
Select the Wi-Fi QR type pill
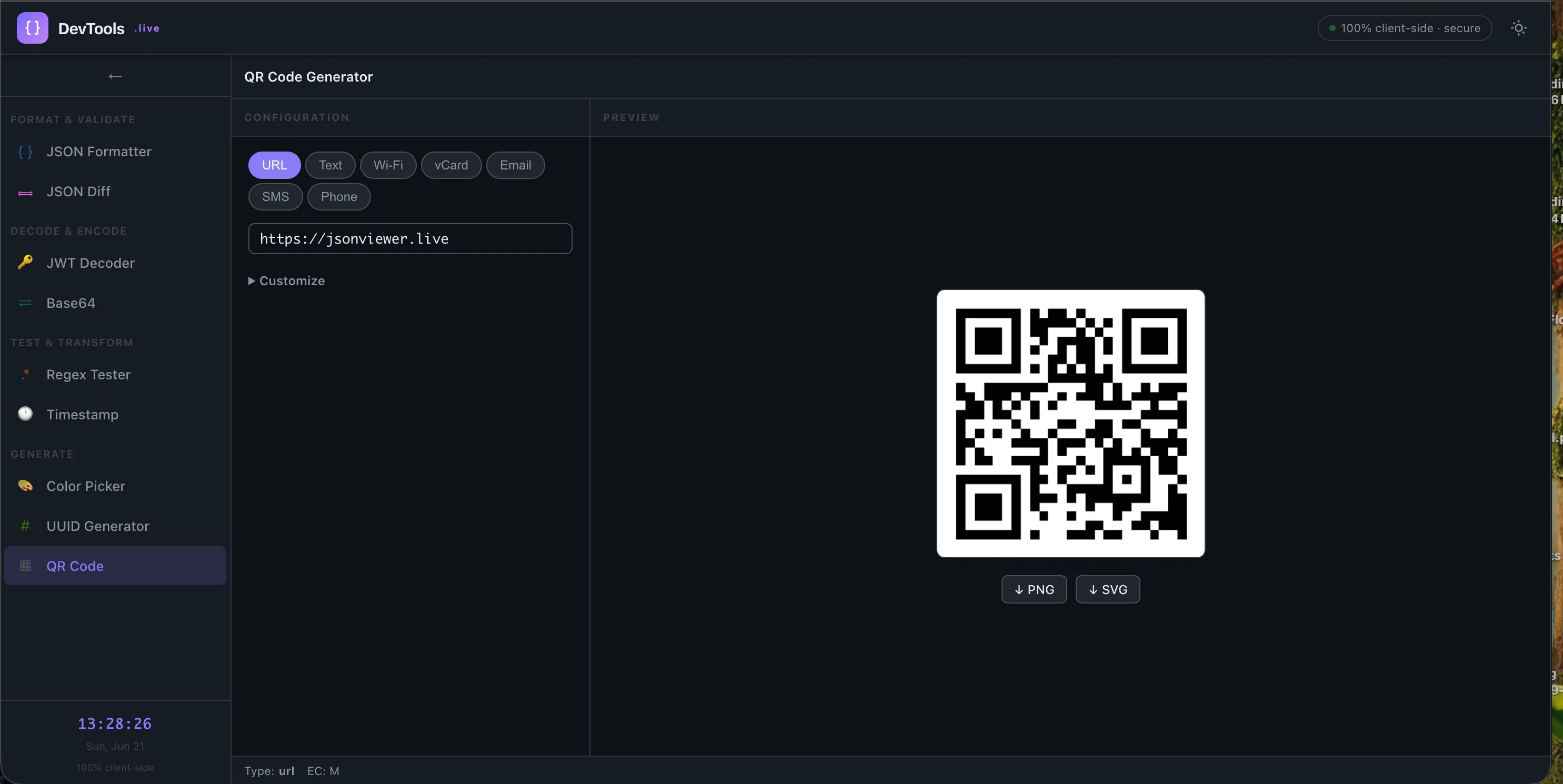coord(388,165)
